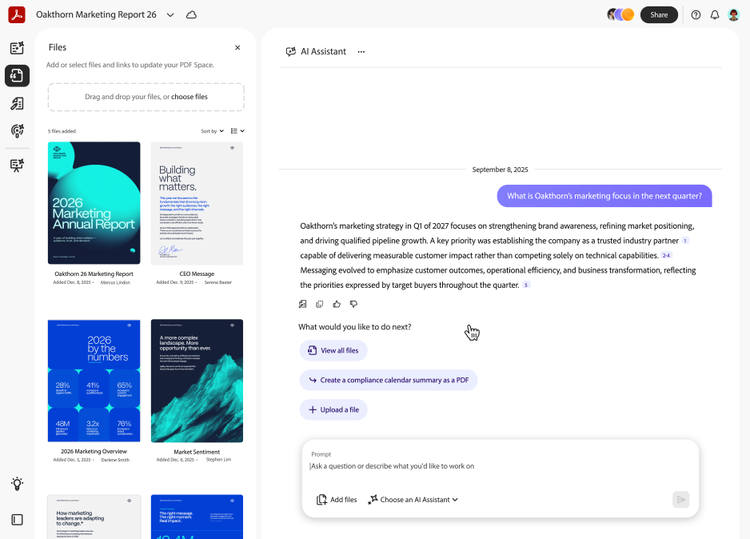The height and width of the screenshot is (539, 750).
Task: Click the sidebar AI target insights icon
Action: click(17, 131)
